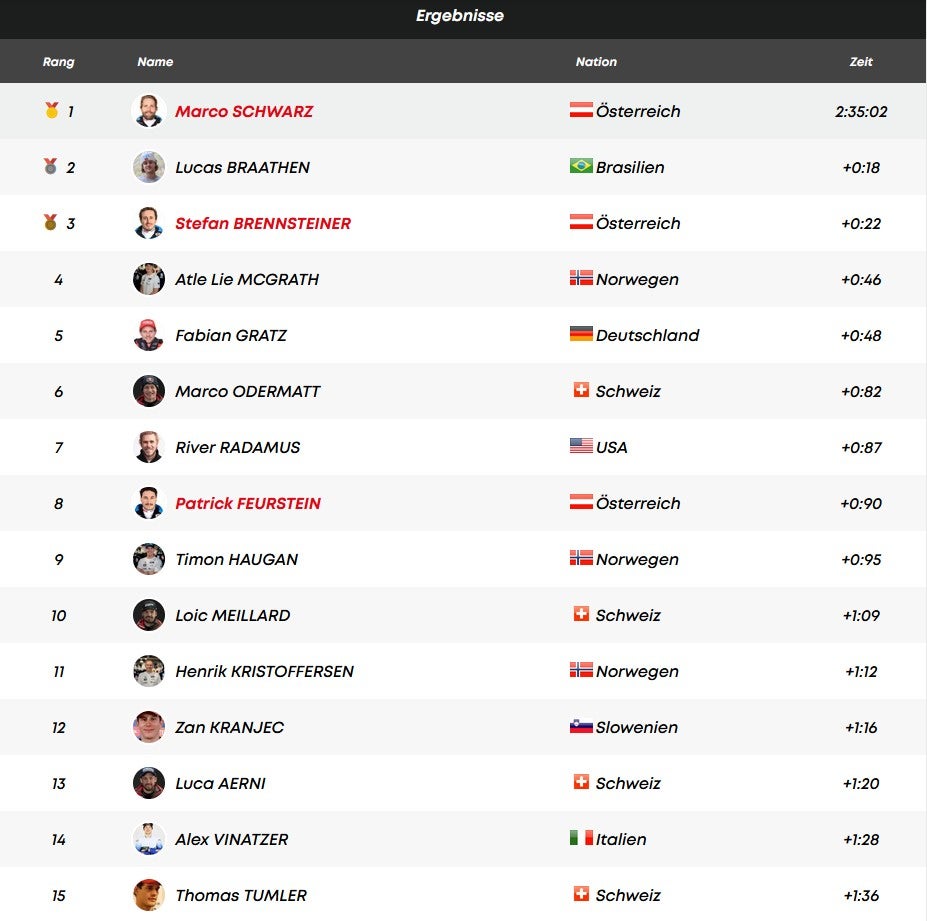This screenshot has width=927, height=921.
Task: Click the silver medal icon beside rank 2
Action: click(51, 167)
